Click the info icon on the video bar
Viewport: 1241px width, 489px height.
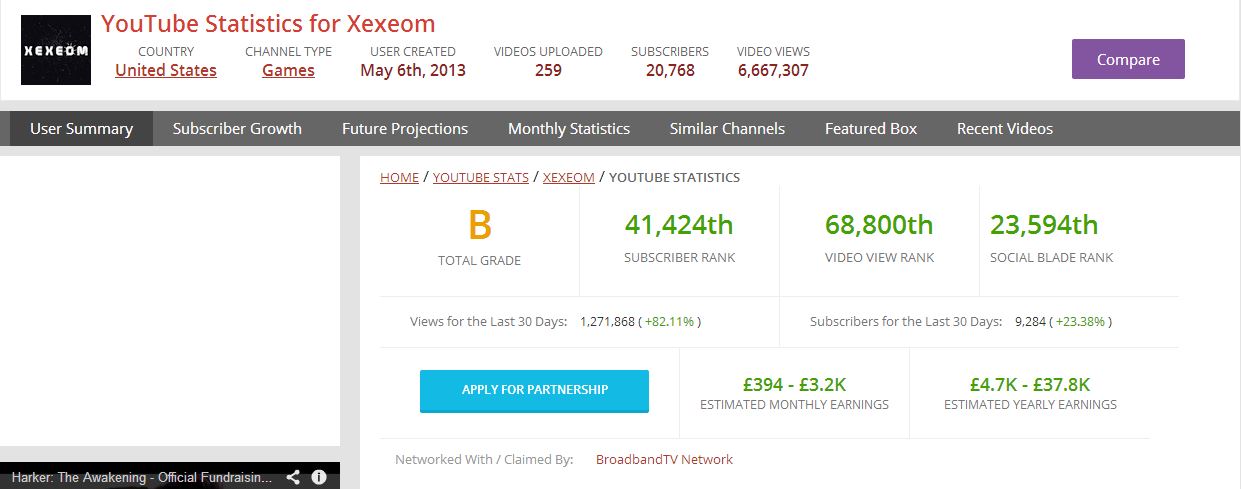pos(319,477)
